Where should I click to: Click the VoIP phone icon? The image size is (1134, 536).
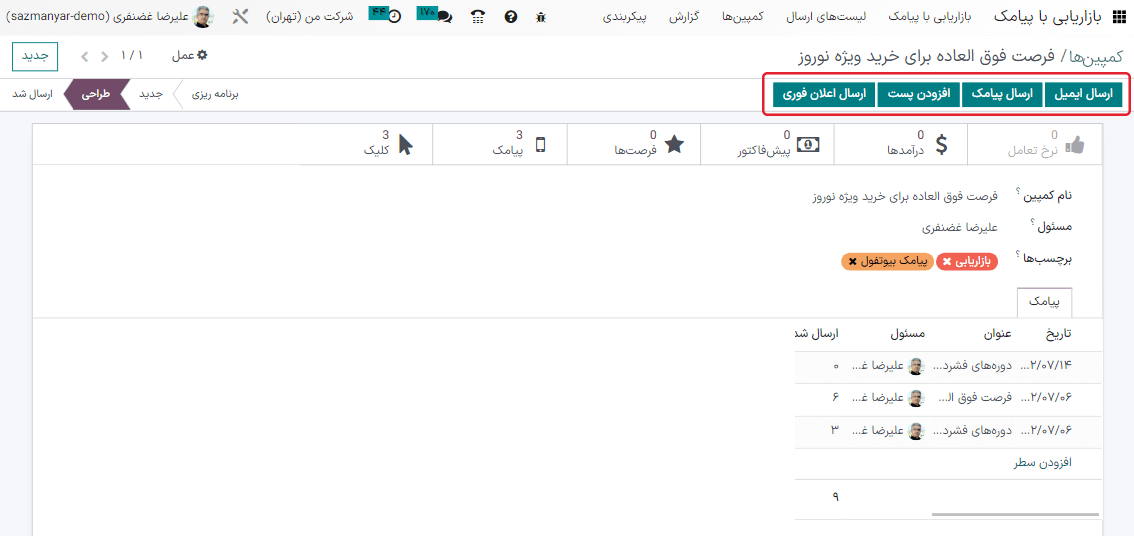coord(478,17)
